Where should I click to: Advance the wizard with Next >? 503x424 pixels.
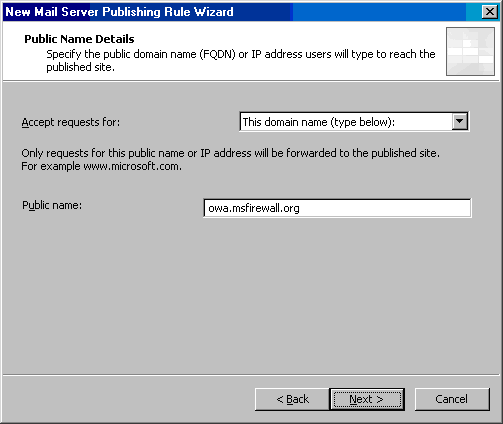point(367,399)
